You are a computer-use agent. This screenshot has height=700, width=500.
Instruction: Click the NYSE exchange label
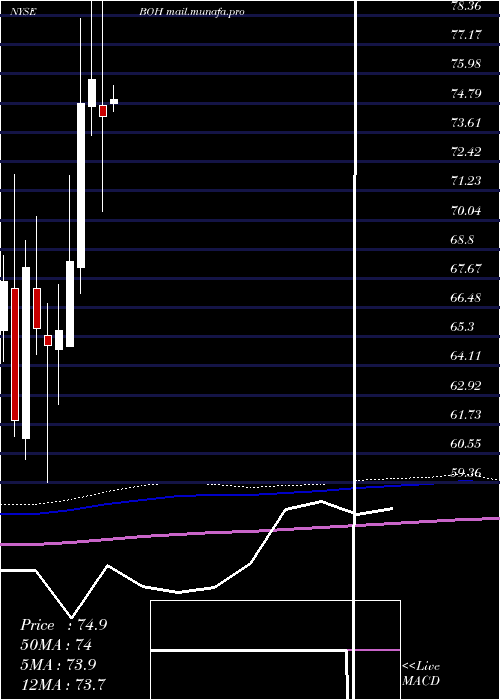[23, 12]
